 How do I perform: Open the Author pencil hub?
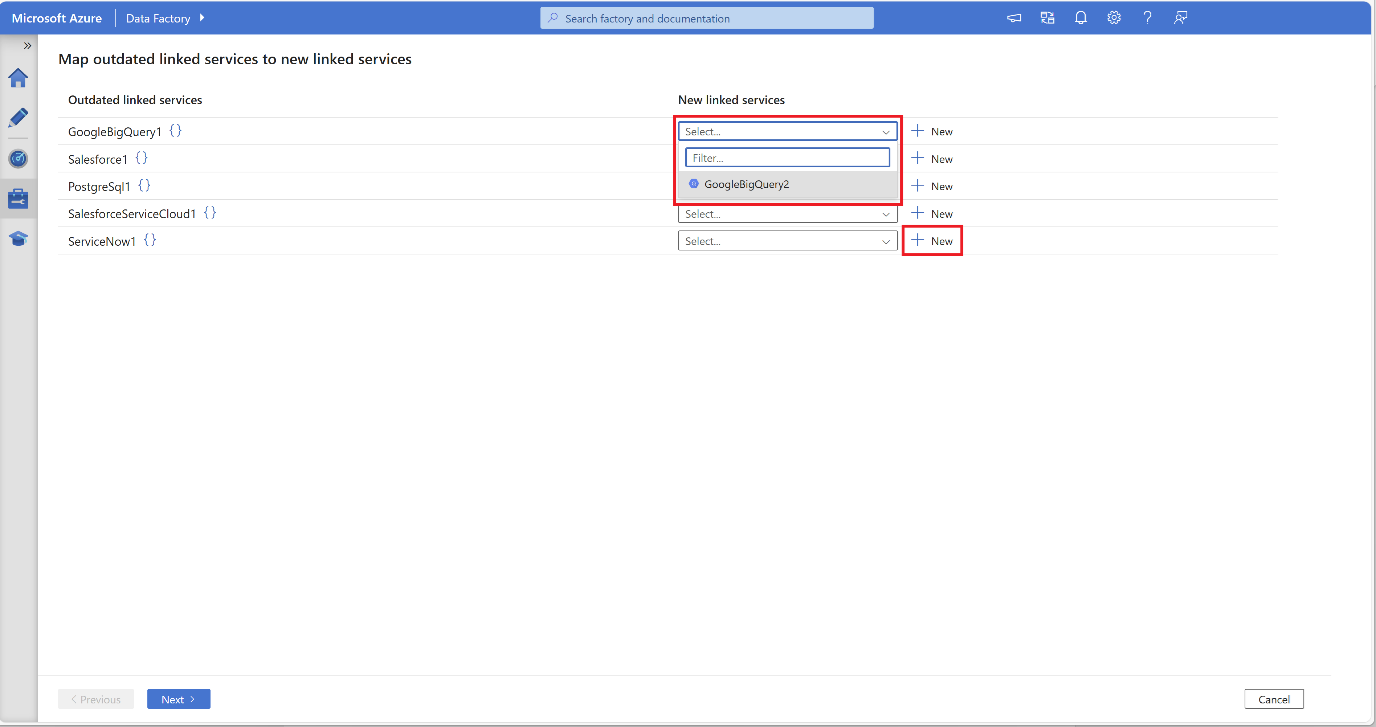pyautogui.click(x=18, y=118)
